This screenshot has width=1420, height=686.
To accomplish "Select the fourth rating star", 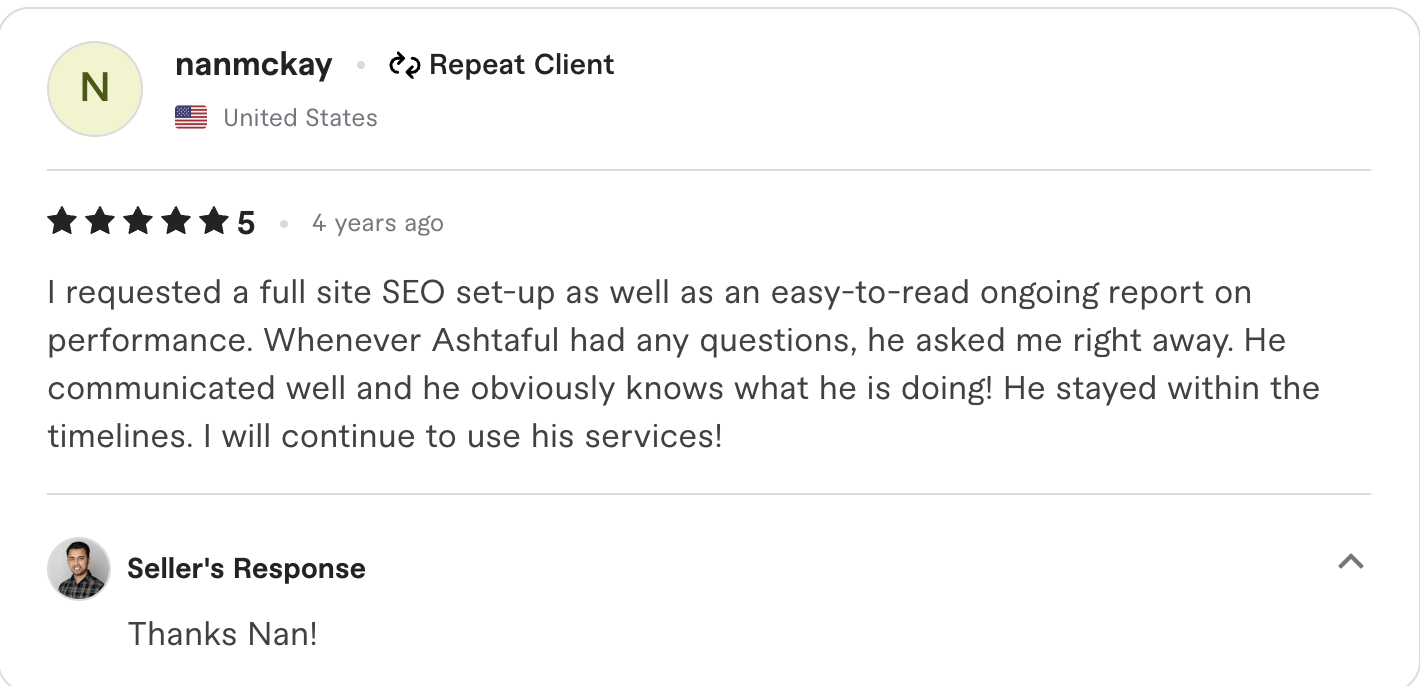I will coord(176,221).
